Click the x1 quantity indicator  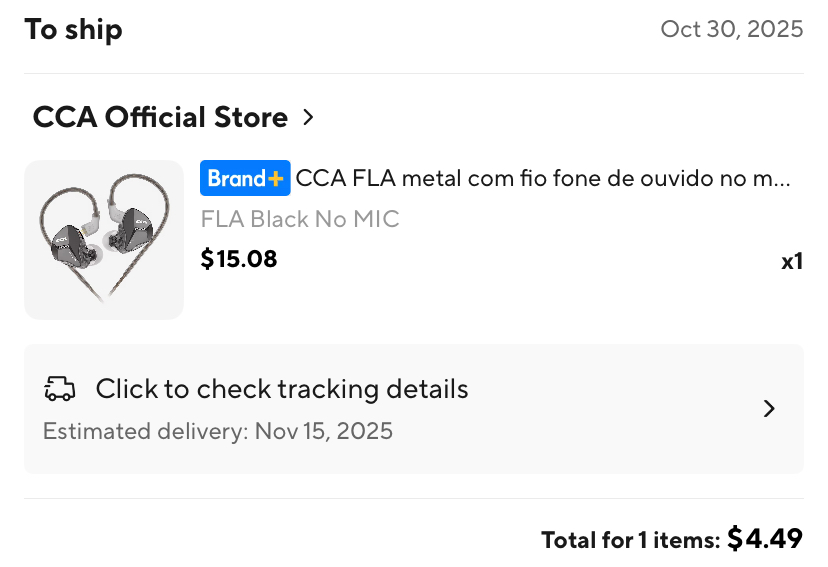792,262
